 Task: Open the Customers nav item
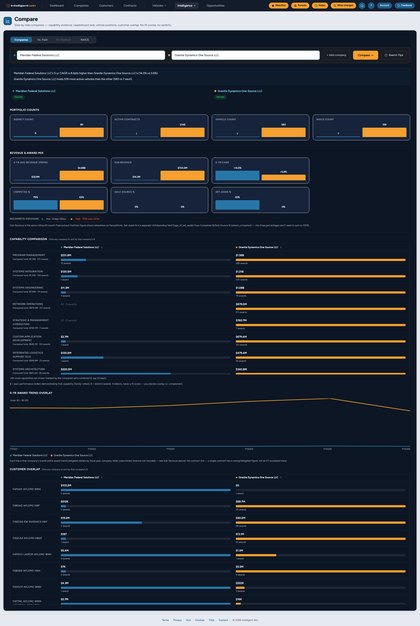pos(106,6)
